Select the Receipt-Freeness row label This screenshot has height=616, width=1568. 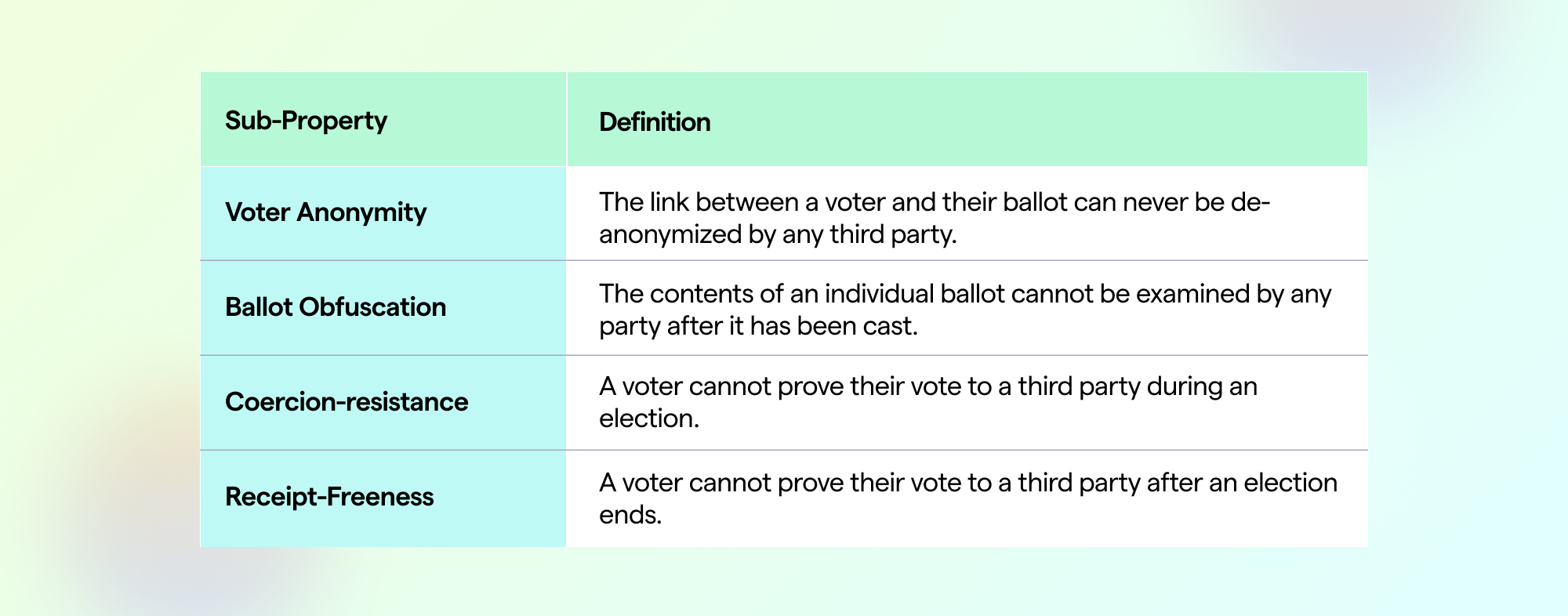(329, 497)
